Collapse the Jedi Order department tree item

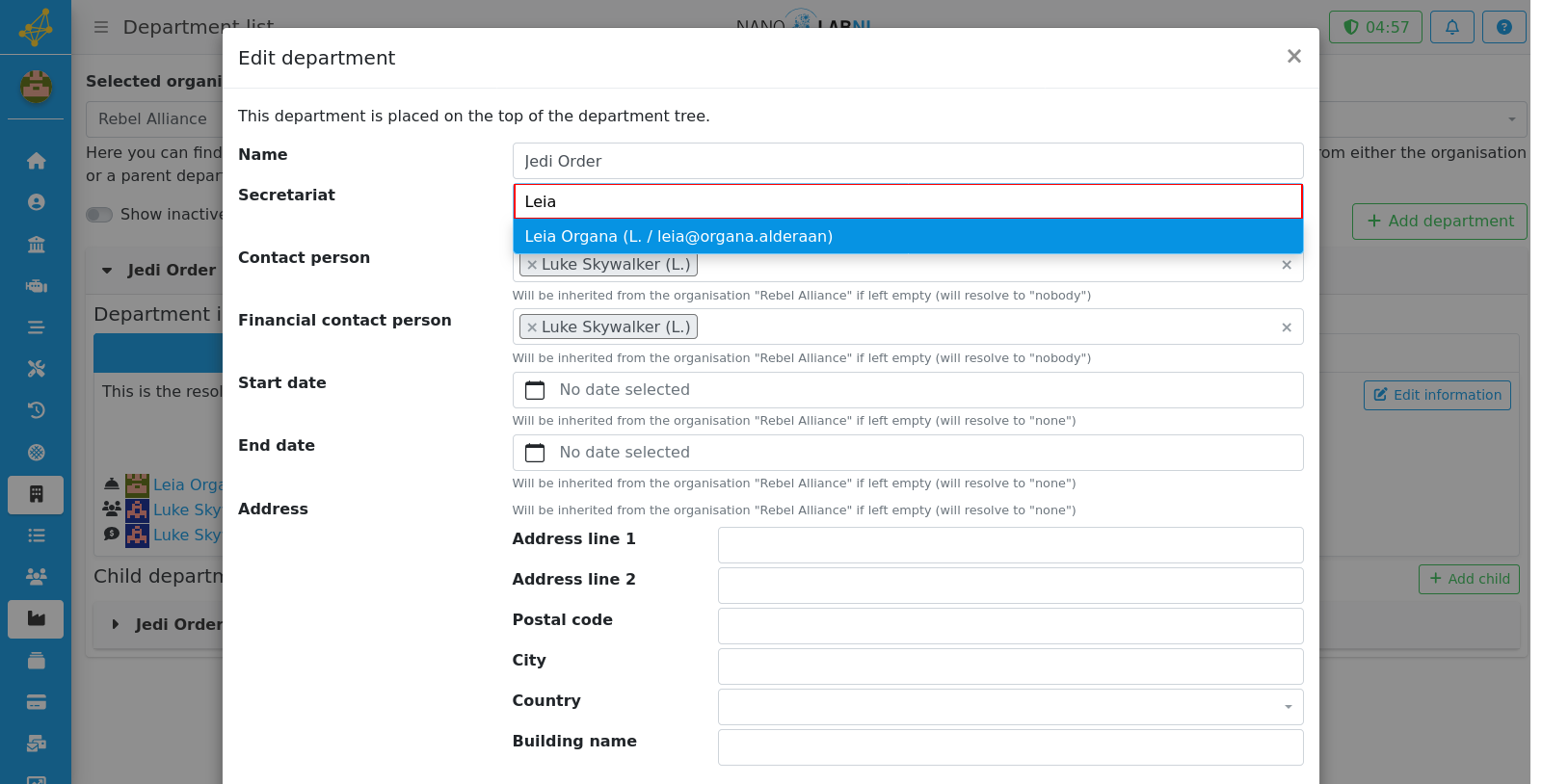click(107, 271)
